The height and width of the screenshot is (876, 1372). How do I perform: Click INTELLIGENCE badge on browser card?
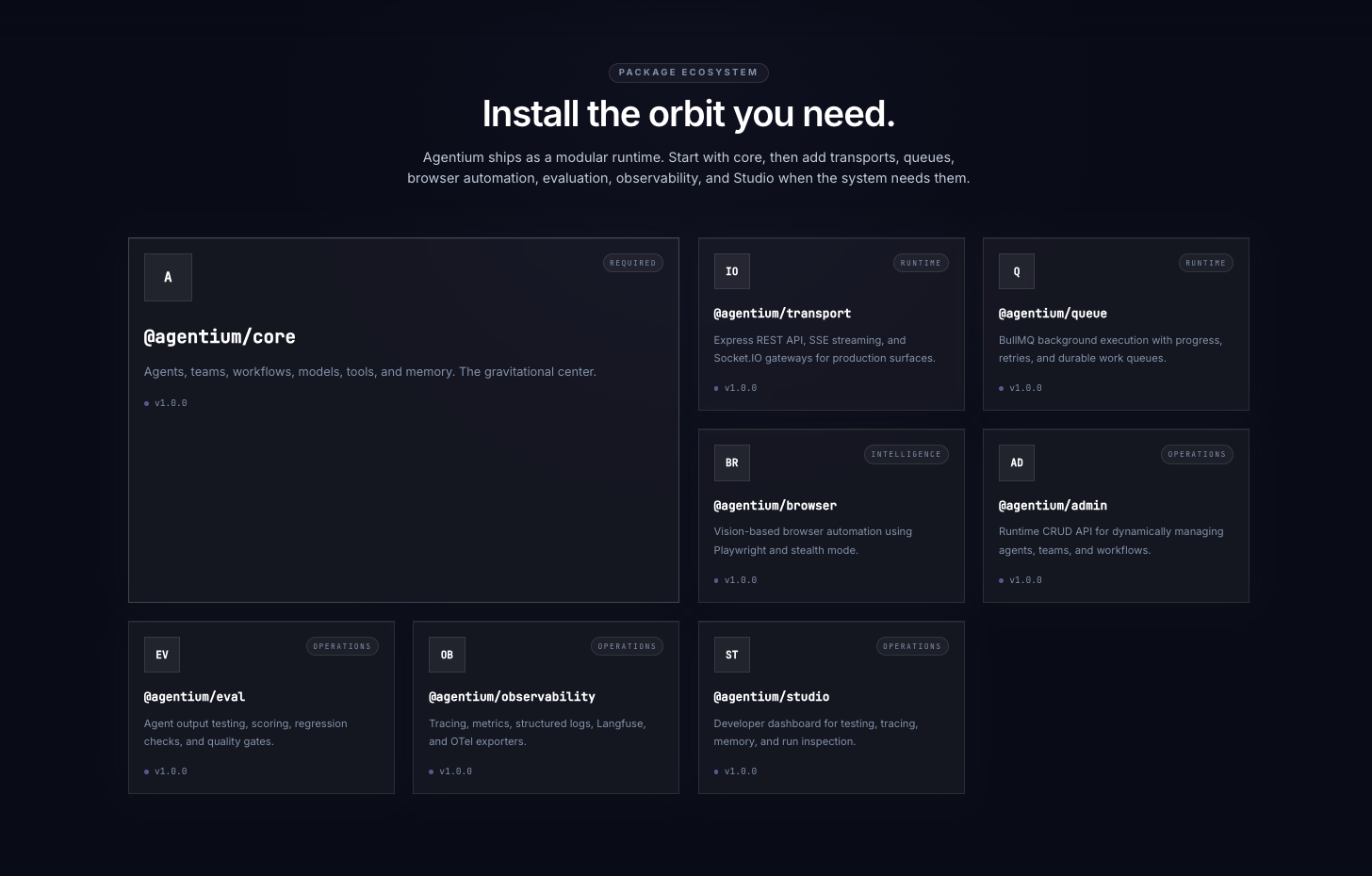click(x=906, y=454)
